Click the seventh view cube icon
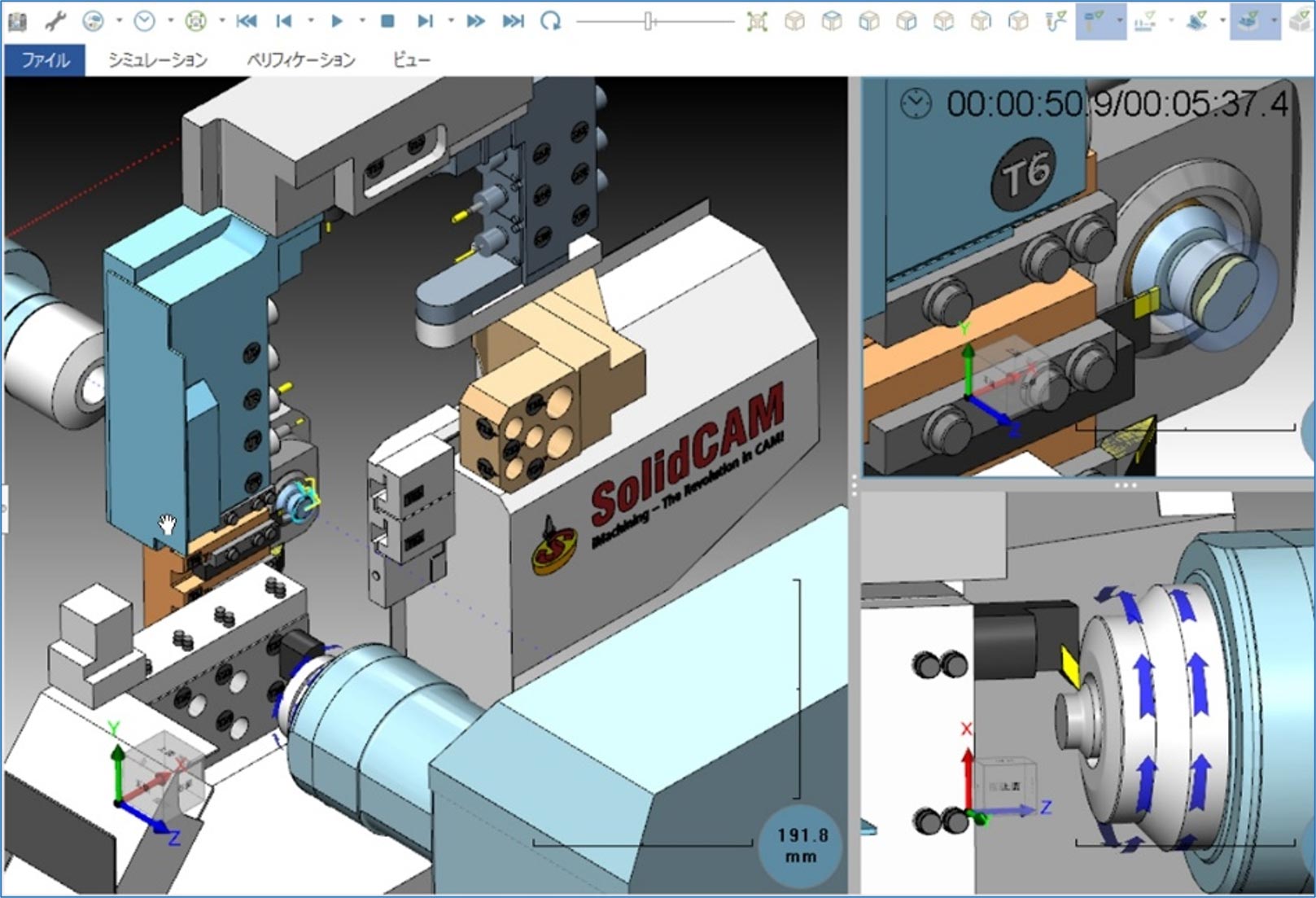Image resolution: width=1316 pixels, height=898 pixels. click(x=1018, y=21)
